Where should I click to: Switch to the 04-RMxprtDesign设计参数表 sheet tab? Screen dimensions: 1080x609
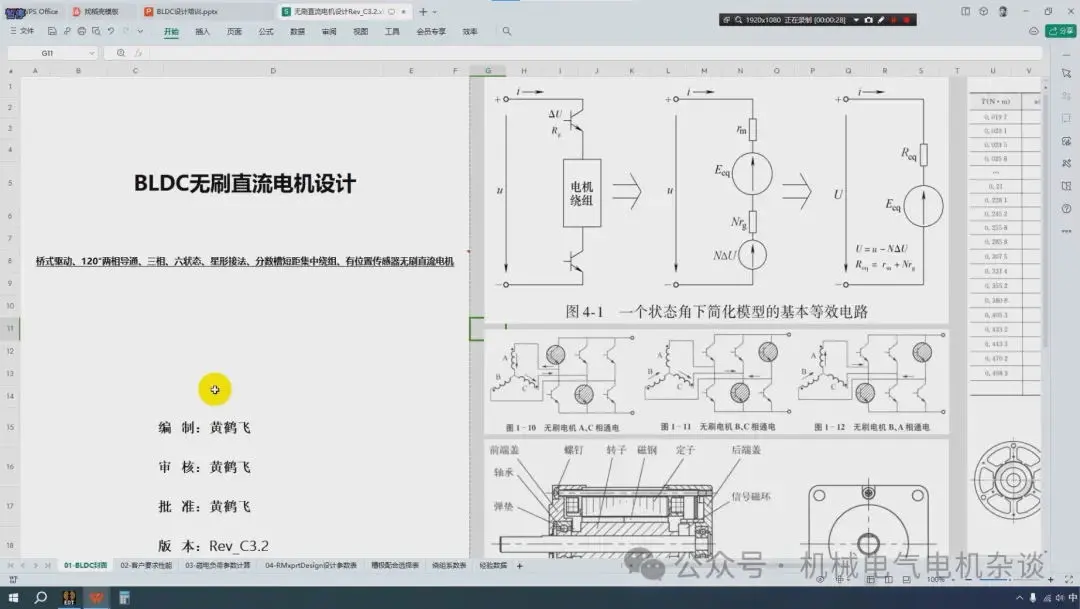[x=311, y=566]
